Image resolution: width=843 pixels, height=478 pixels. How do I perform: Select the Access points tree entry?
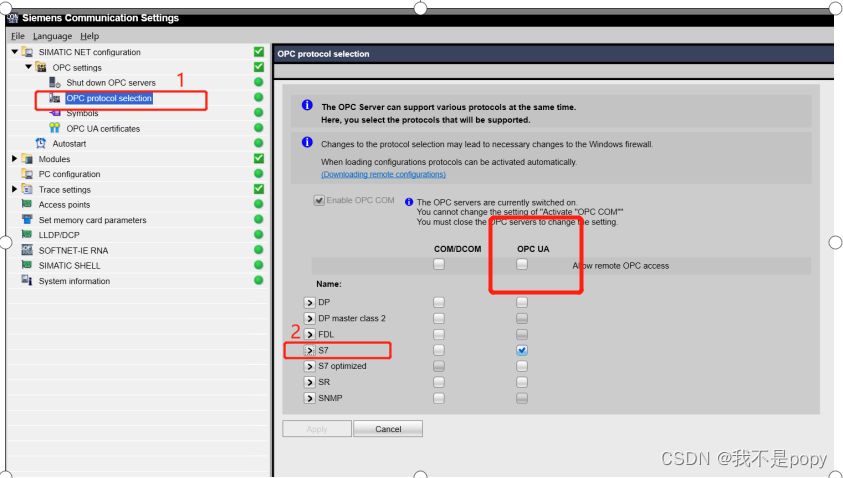pos(65,205)
